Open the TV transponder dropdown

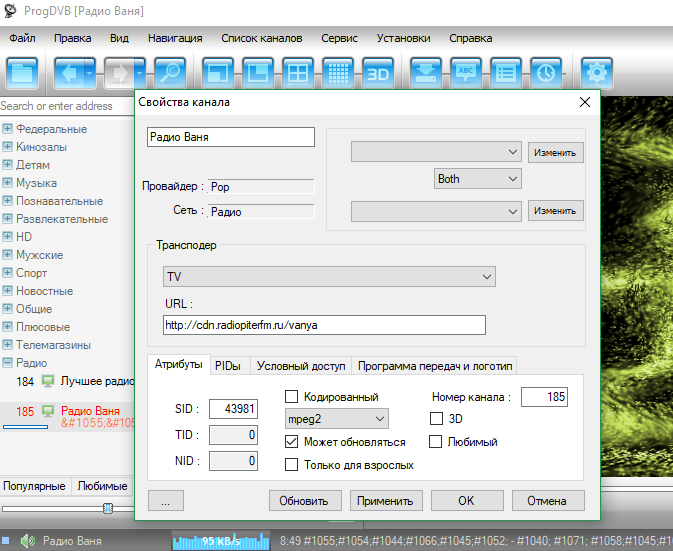click(330, 276)
